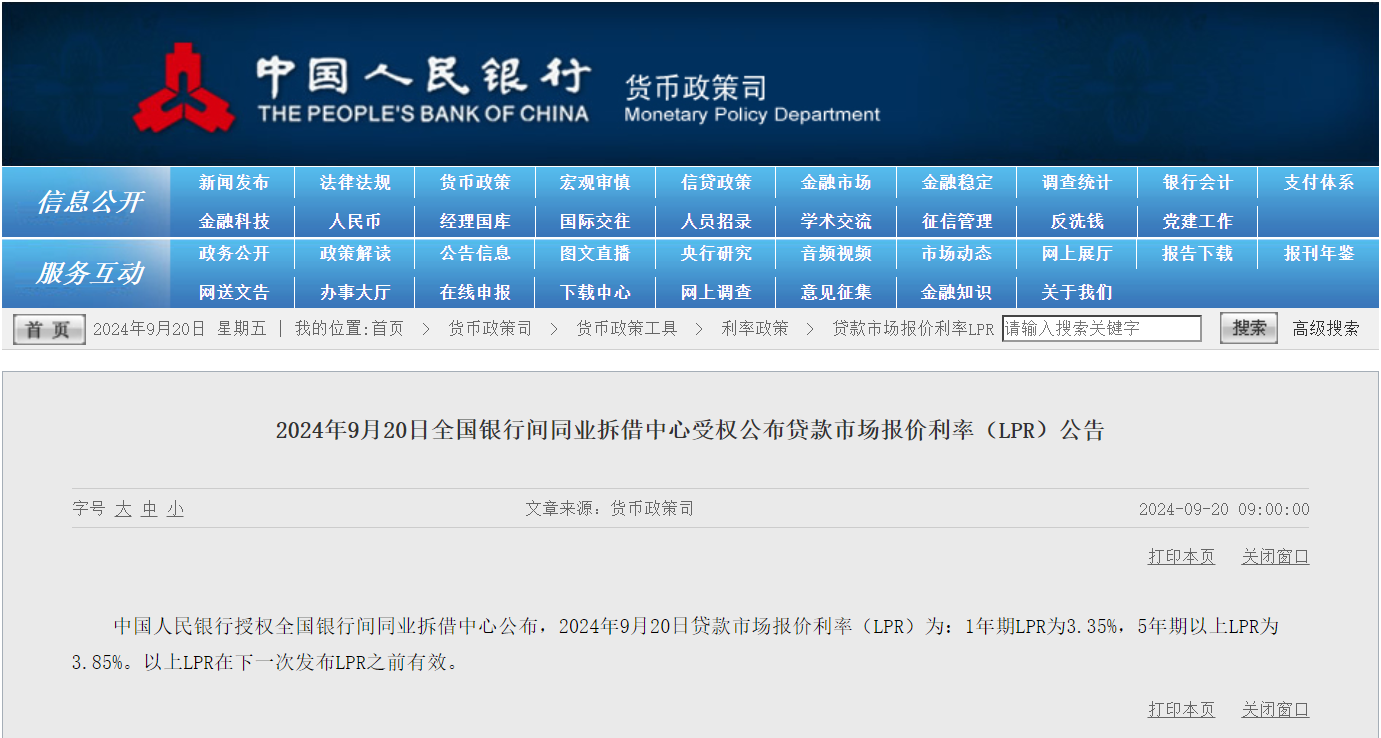
Task: Open the 新闻发布 menu item
Action: coord(234,183)
